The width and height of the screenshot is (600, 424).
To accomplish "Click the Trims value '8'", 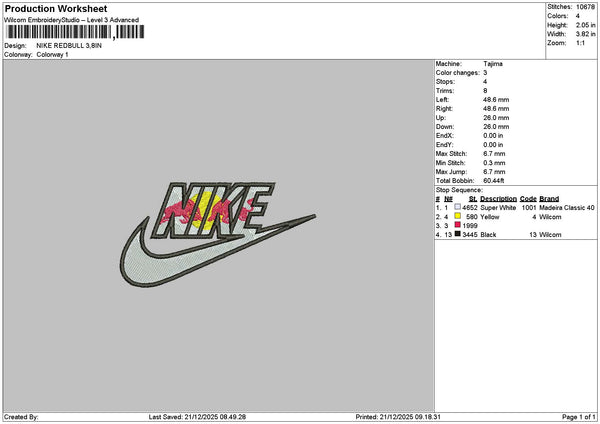I will click(485, 91).
